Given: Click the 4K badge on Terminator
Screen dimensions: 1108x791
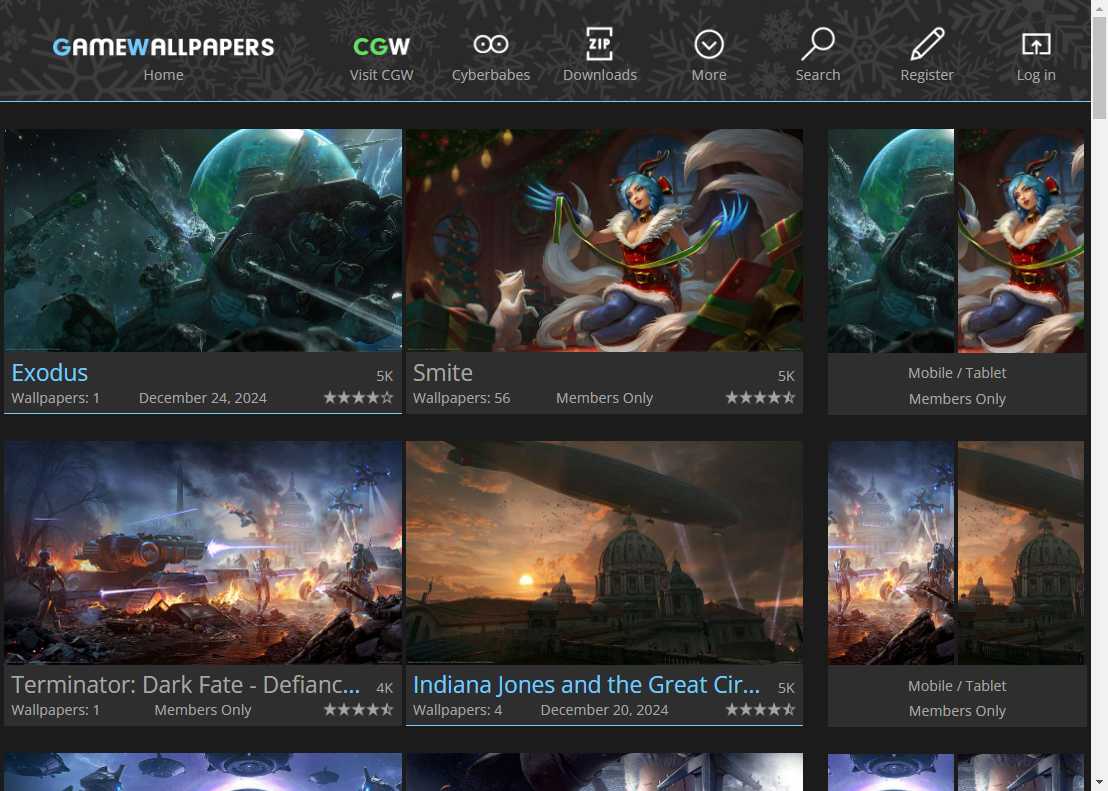Looking at the screenshot, I should [x=384, y=688].
